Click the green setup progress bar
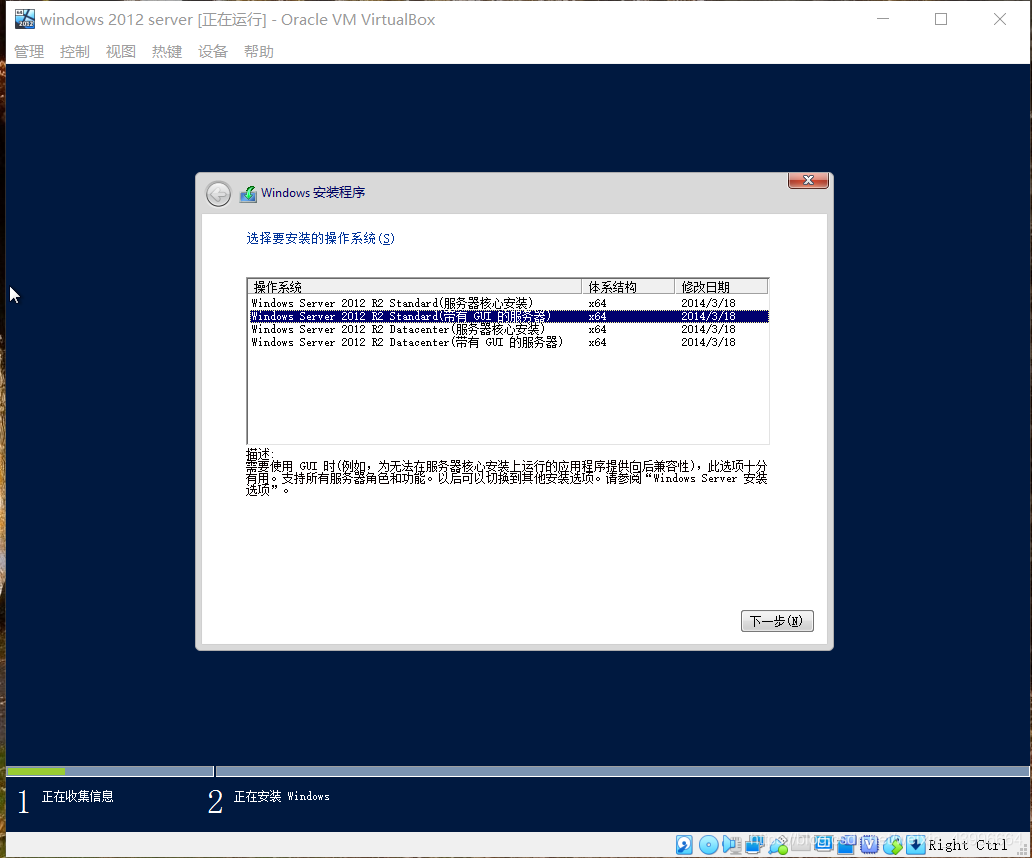1032x858 pixels. (x=36, y=771)
